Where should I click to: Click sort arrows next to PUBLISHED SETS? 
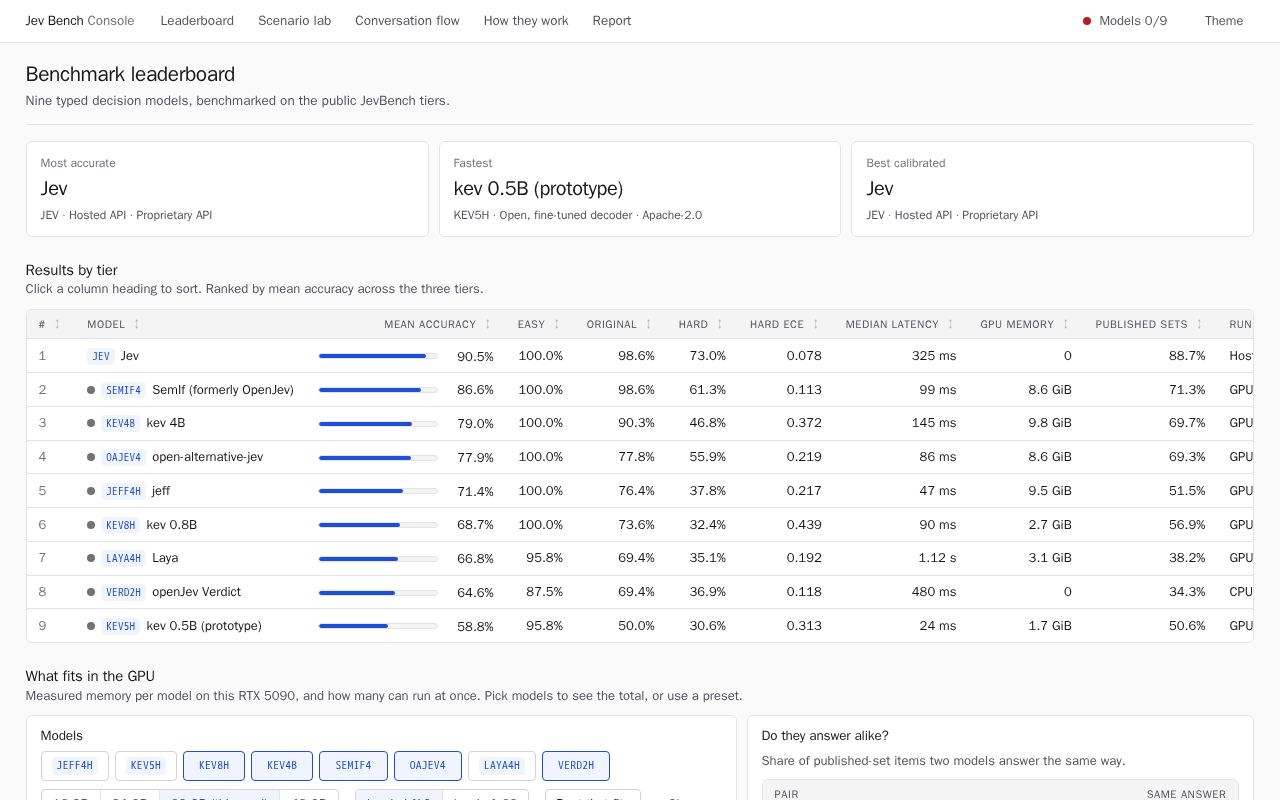(1200, 324)
